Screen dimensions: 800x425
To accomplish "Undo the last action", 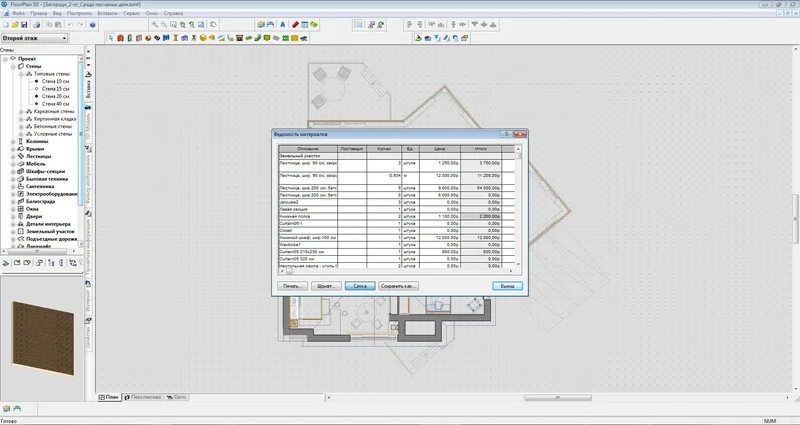I will tap(71, 24).
